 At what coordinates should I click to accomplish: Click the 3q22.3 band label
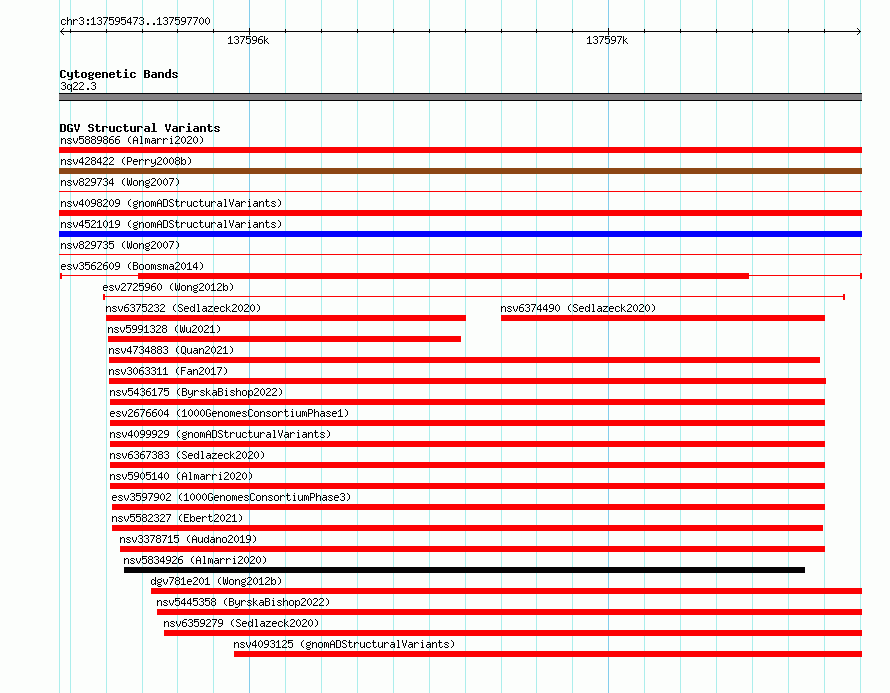78,86
